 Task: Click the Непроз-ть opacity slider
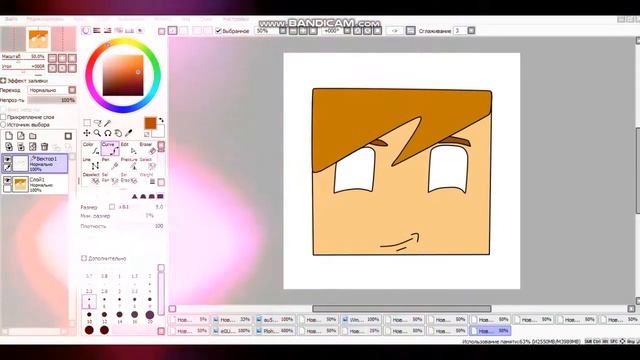click(x=52, y=100)
